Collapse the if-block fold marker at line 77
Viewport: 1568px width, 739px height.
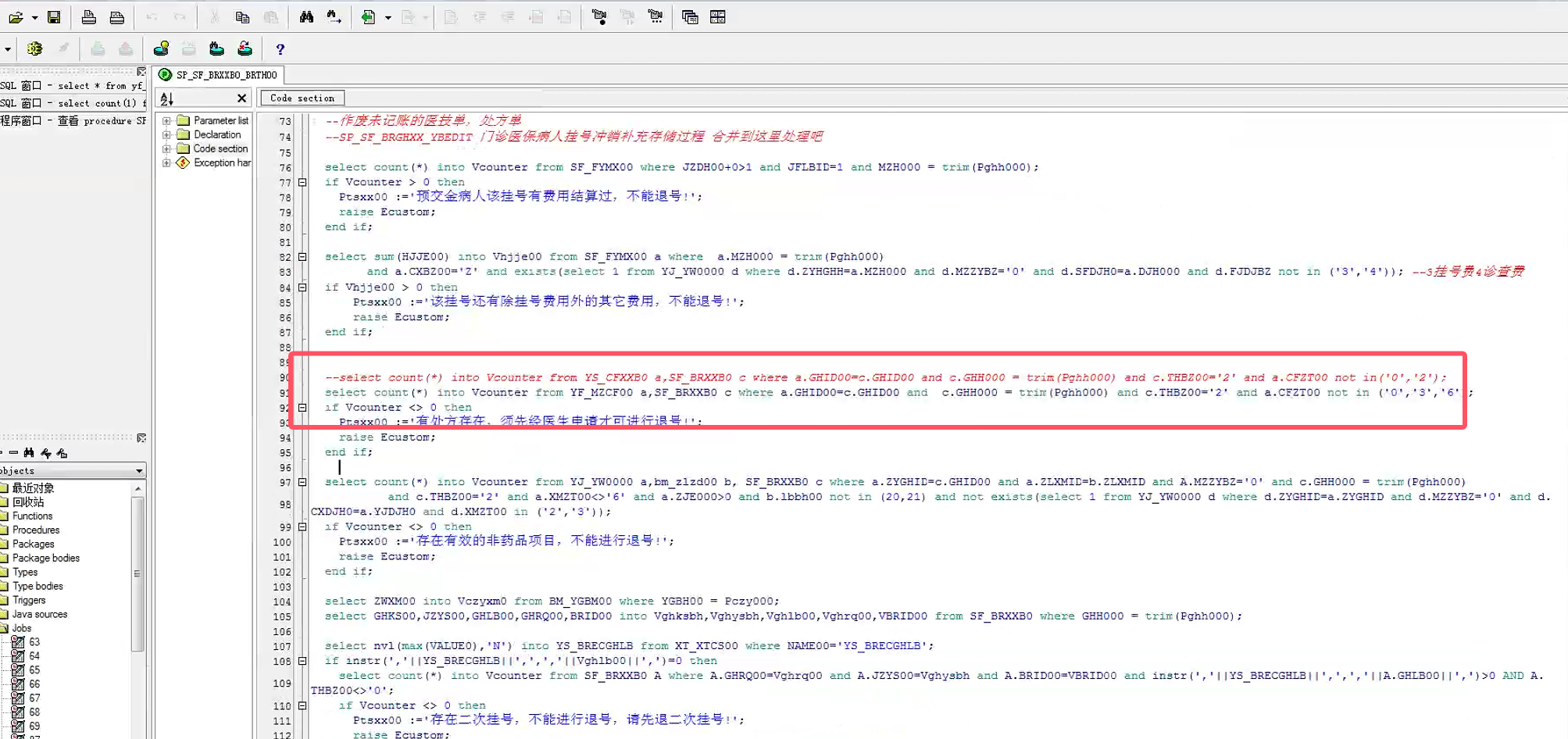302,182
